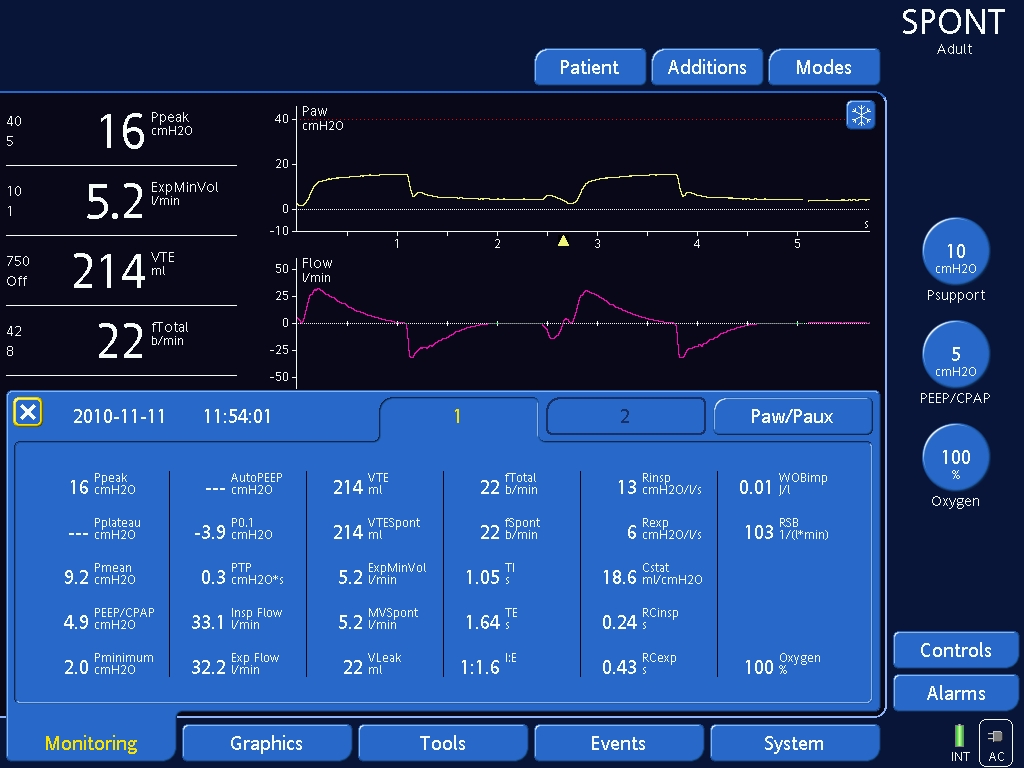Open the Modes selection menu
This screenshot has width=1024, height=768.
824,67
